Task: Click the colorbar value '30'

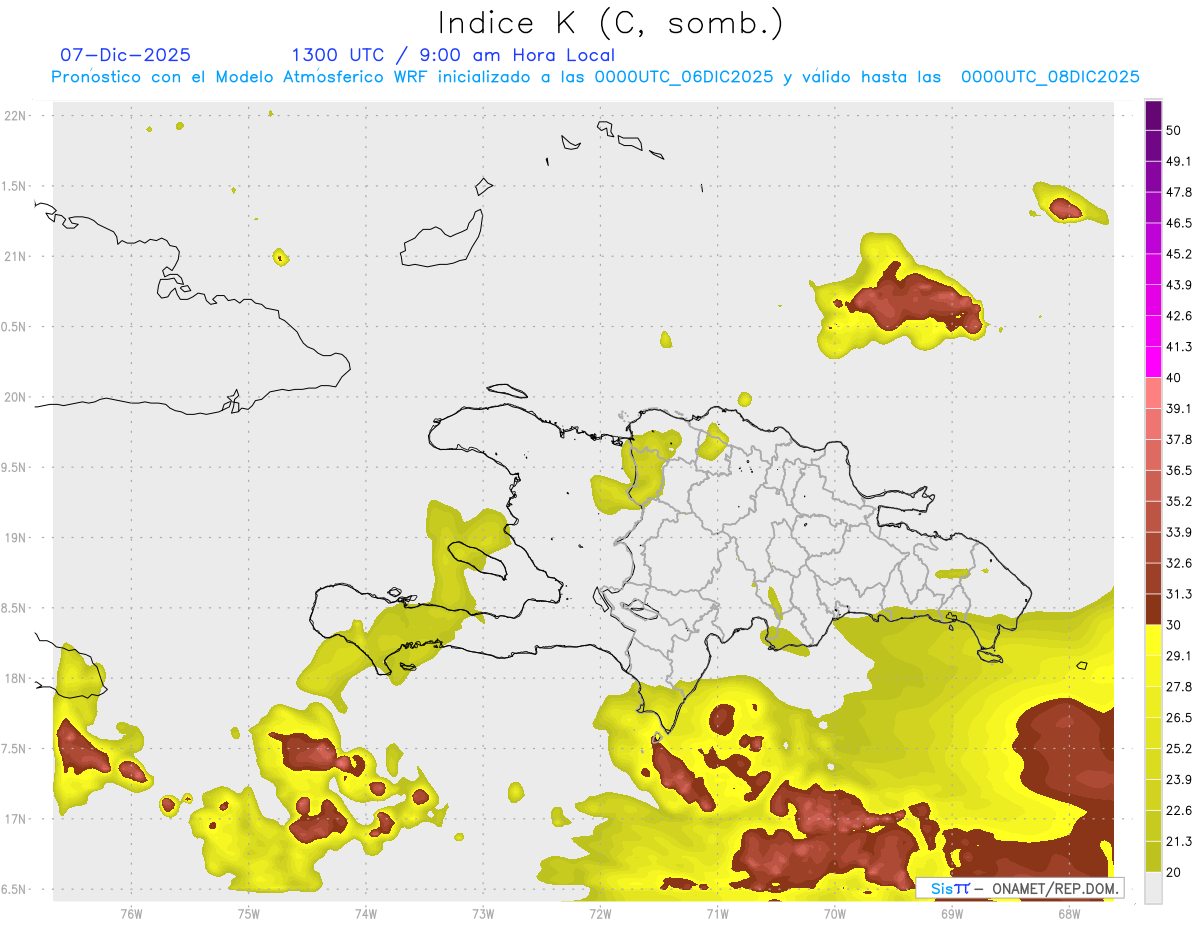Action: tap(1175, 625)
